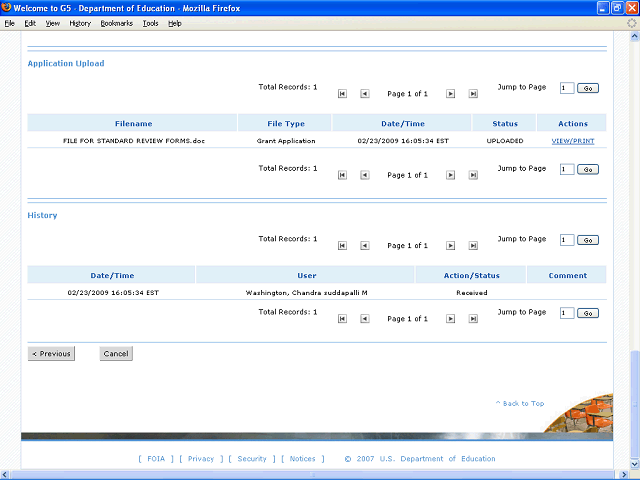Screen dimensions: 640x480
Task: Open the Privacy footer link
Action: point(201,459)
